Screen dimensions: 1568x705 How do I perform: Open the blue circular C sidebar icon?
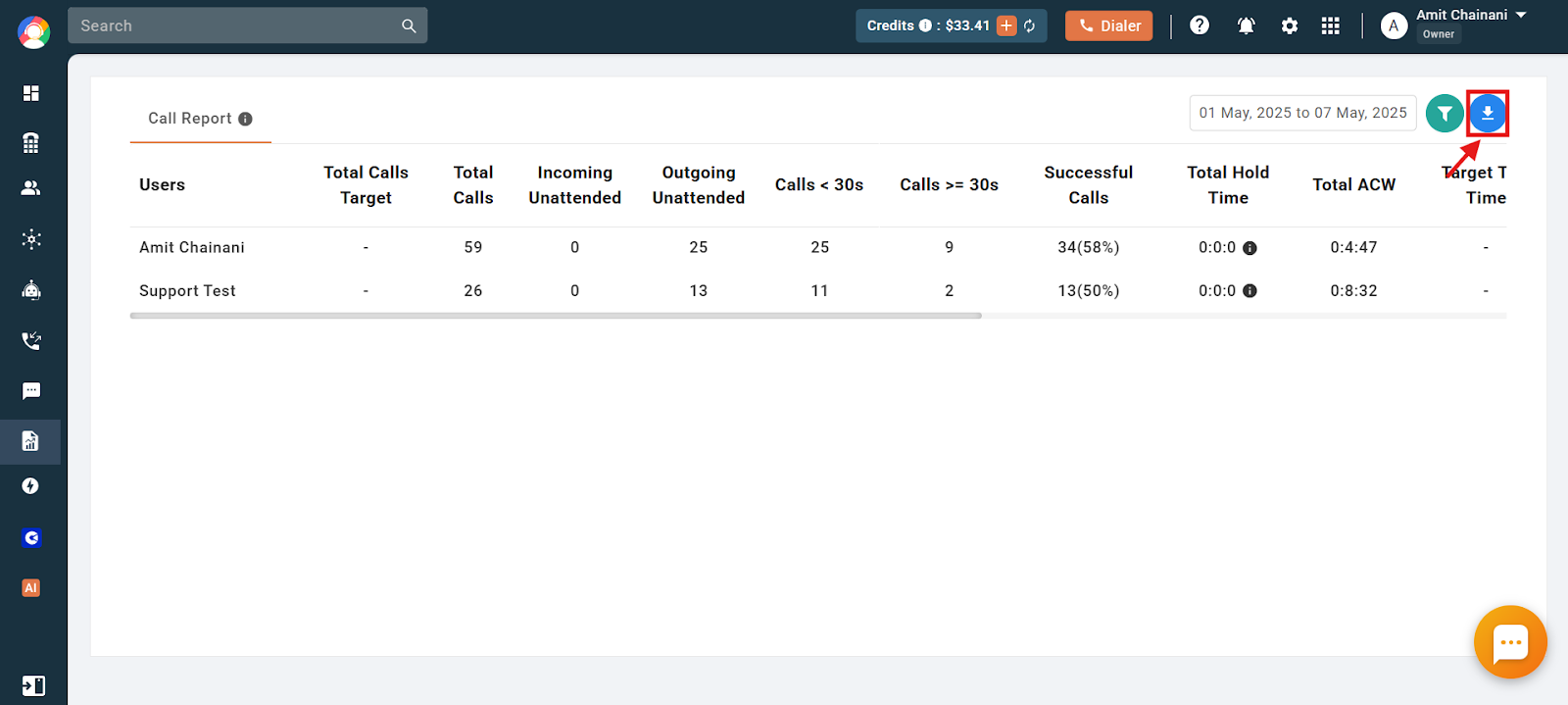(31, 537)
